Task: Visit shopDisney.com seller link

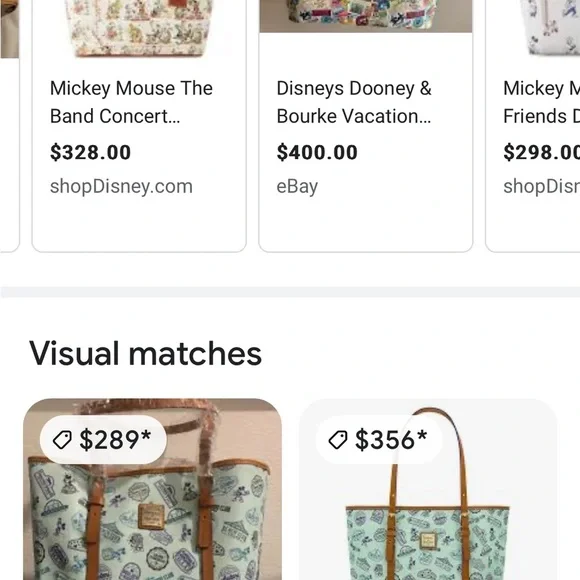Action: [x=121, y=186]
